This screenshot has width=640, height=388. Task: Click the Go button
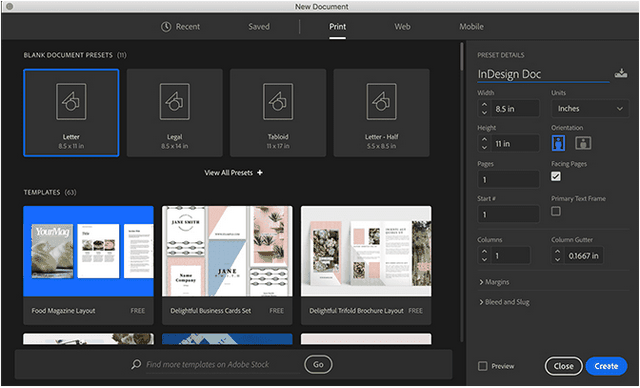318,364
